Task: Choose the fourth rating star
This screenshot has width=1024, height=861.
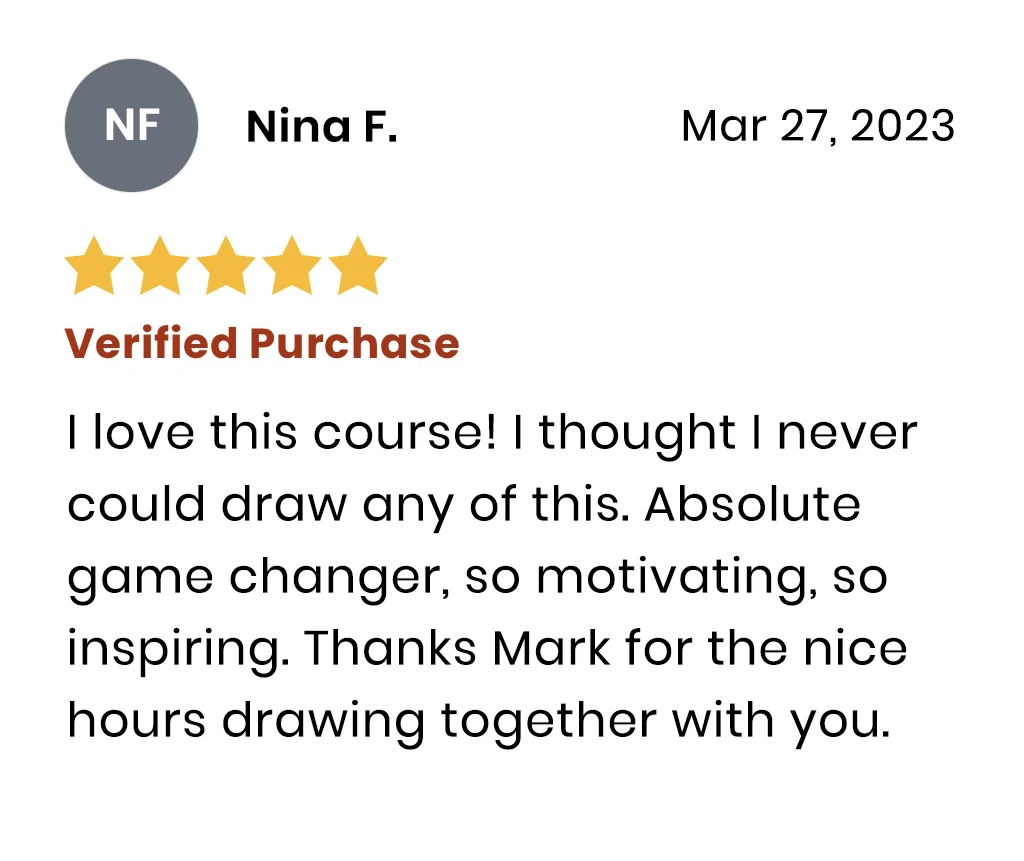Action: 291,266
